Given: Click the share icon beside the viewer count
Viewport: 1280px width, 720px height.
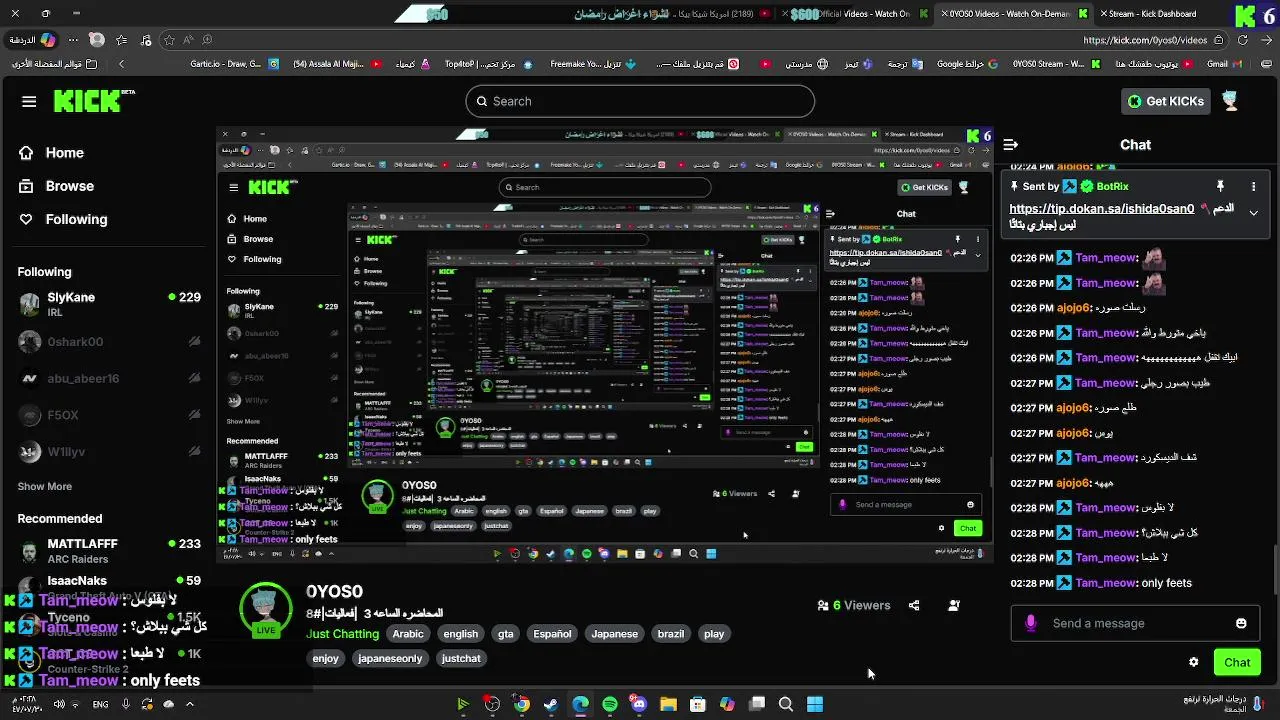Looking at the screenshot, I should [x=914, y=605].
